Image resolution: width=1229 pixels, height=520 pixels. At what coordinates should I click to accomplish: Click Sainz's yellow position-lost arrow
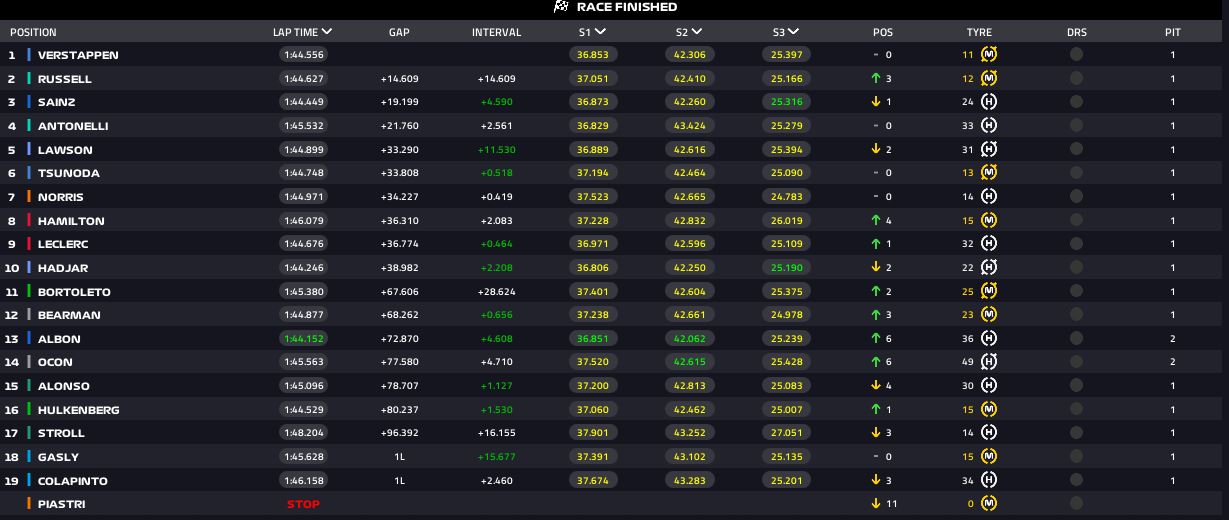click(875, 102)
